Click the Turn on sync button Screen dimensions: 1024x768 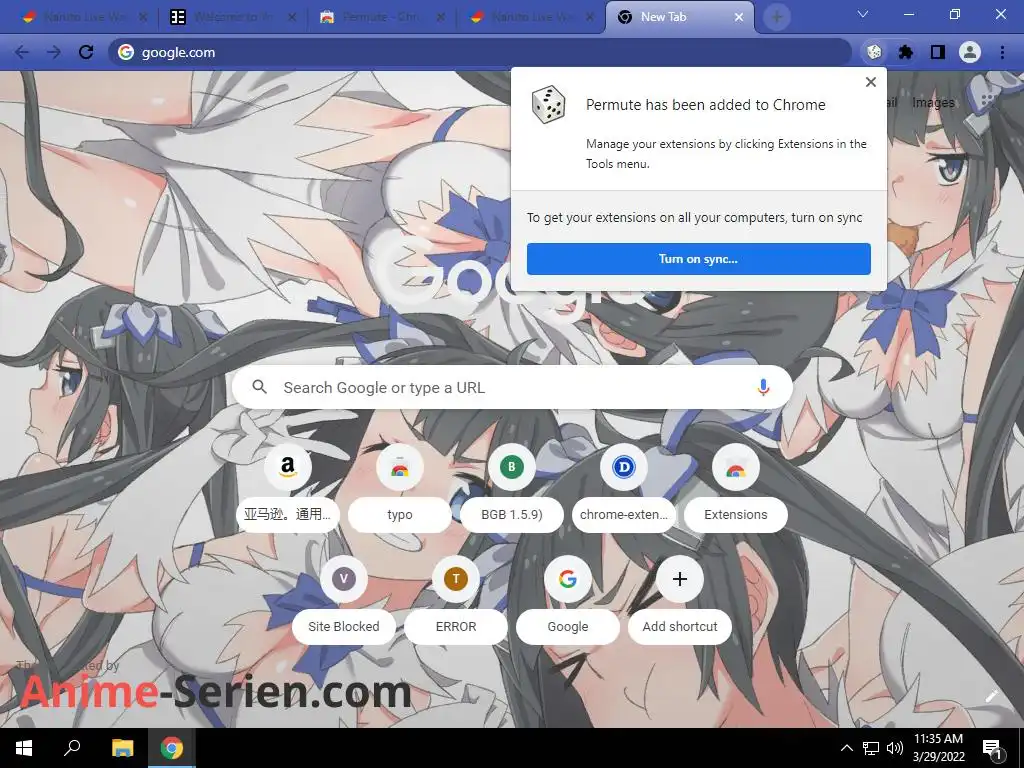click(x=699, y=259)
